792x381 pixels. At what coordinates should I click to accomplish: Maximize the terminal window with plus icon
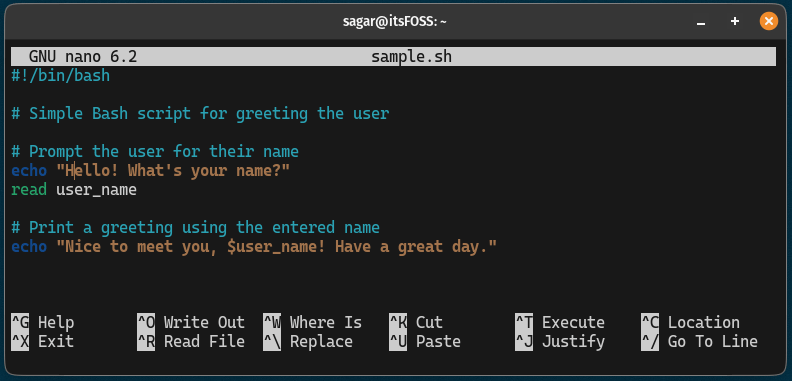735,21
